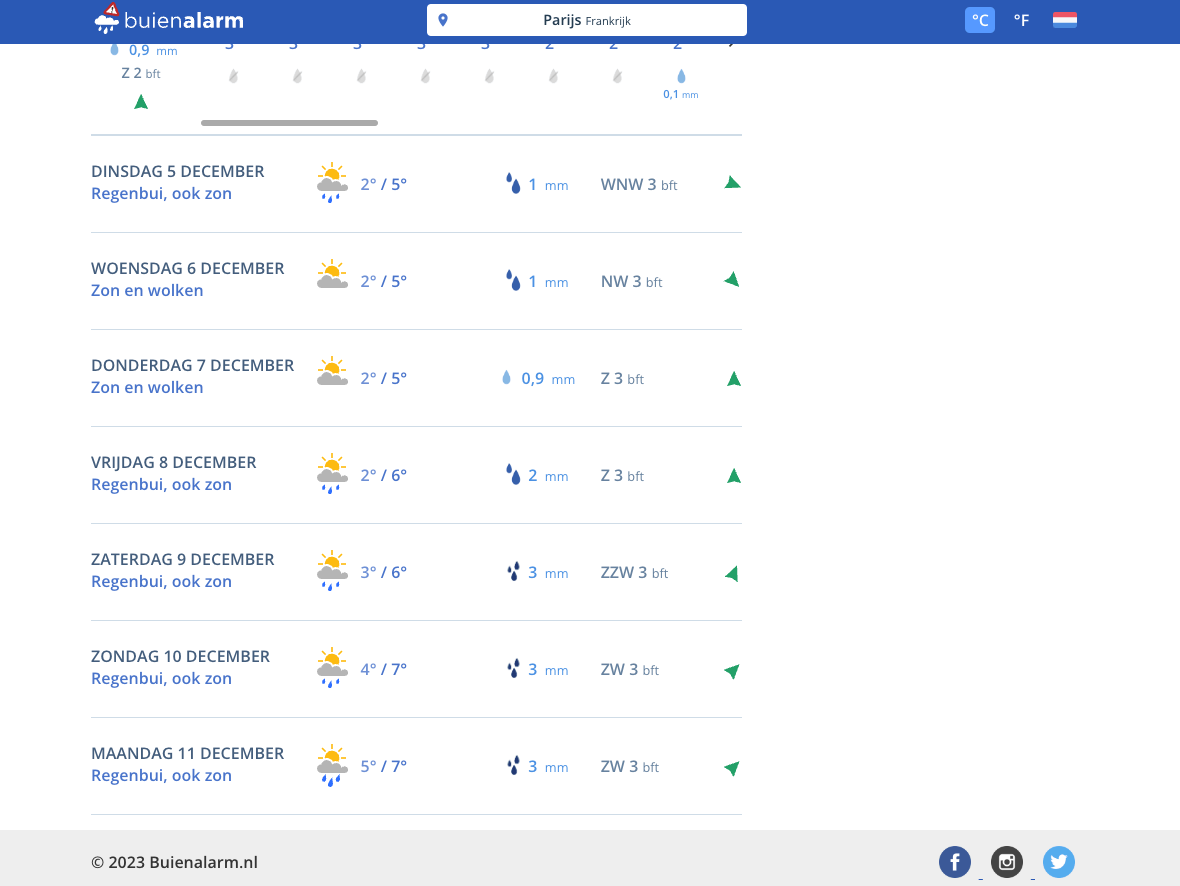Click the buienalarm logo in header
Image resolution: width=1180 pixels, height=886 pixels.
pyautogui.click(x=169, y=20)
